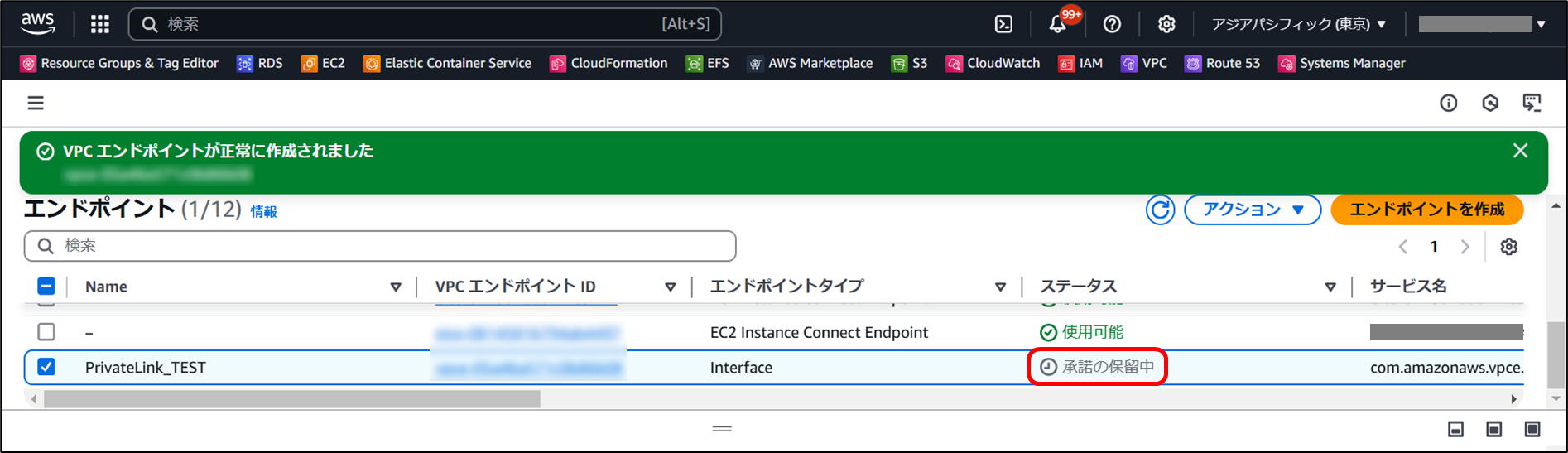The height and width of the screenshot is (453, 1568).
Task: Open the services grid menu
Action: click(100, 24)
